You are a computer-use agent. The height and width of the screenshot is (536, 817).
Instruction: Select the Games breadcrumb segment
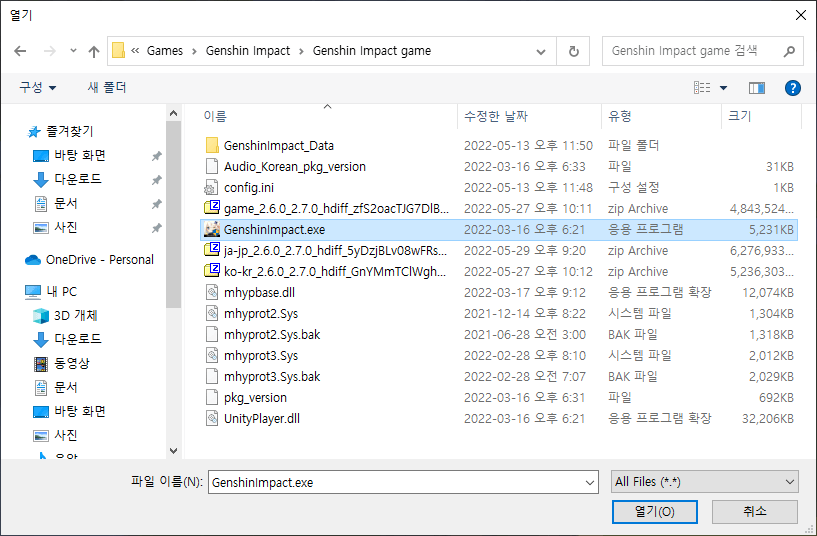(x=165, y=51)
